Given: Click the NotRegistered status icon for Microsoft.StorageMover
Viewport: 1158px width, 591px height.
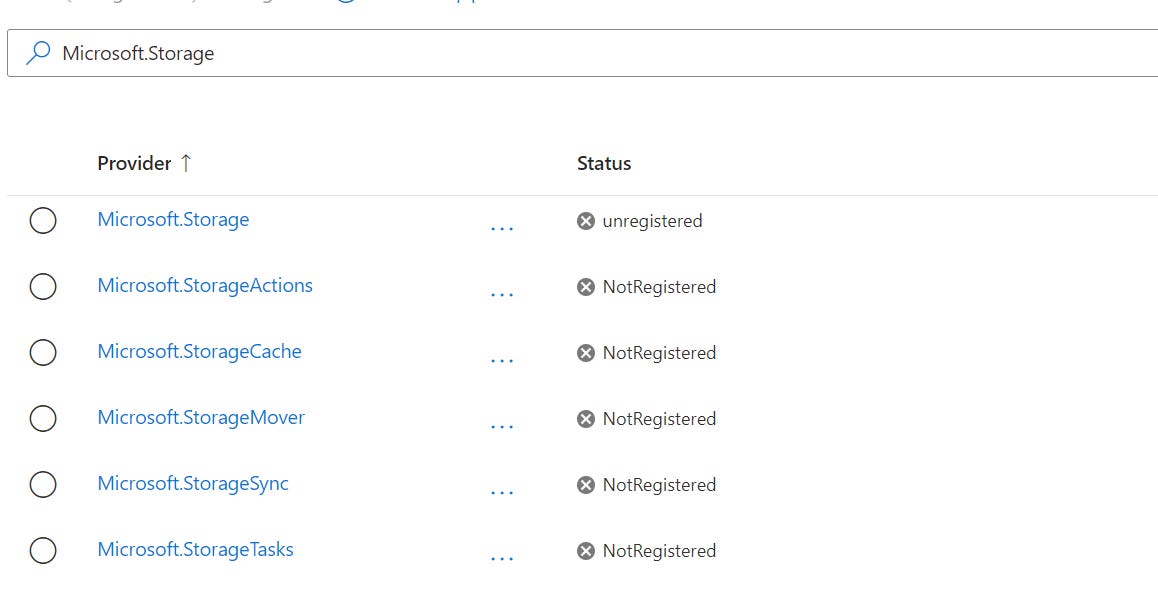Looking at the screenshot, I should (586, 419).
